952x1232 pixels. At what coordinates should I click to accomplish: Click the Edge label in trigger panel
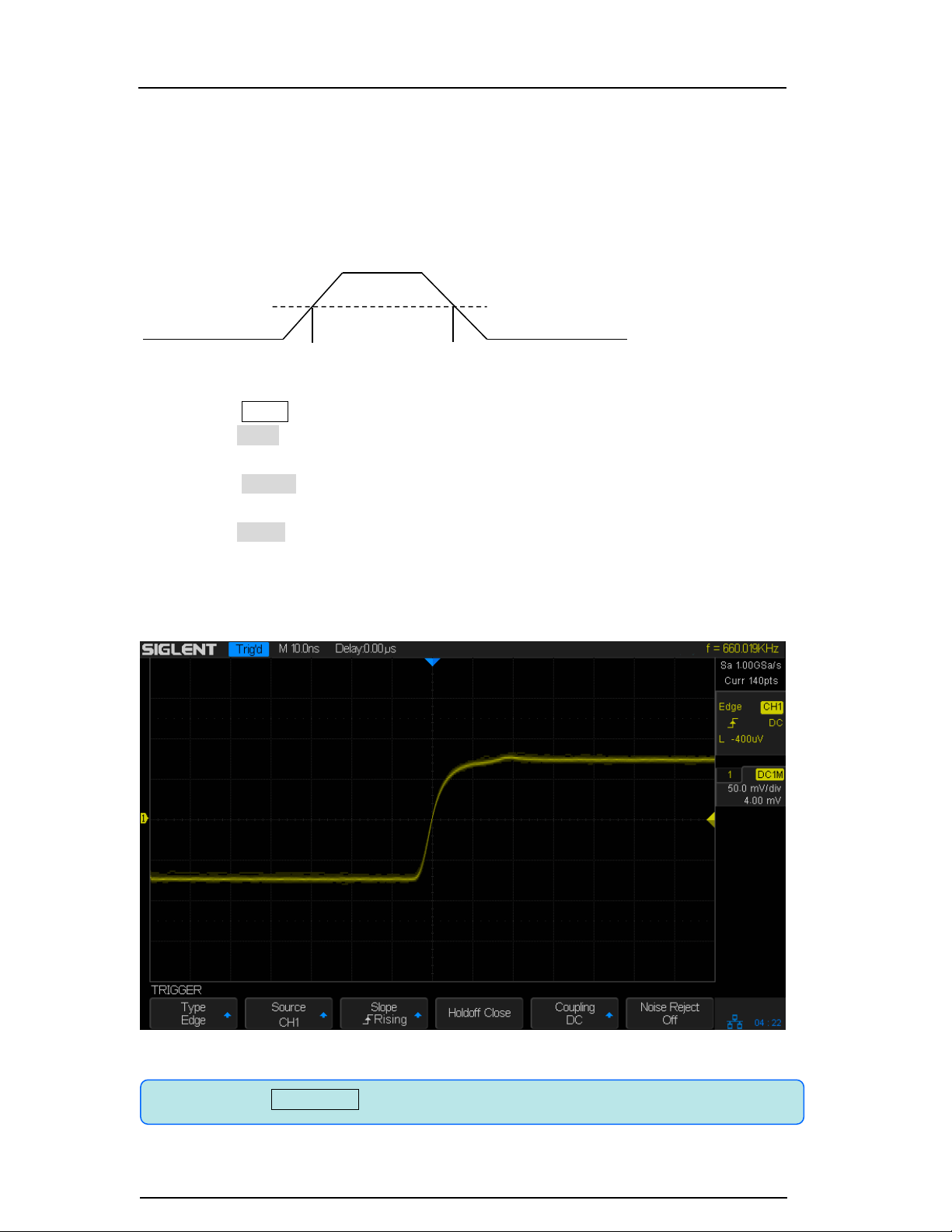click(730, 707)
